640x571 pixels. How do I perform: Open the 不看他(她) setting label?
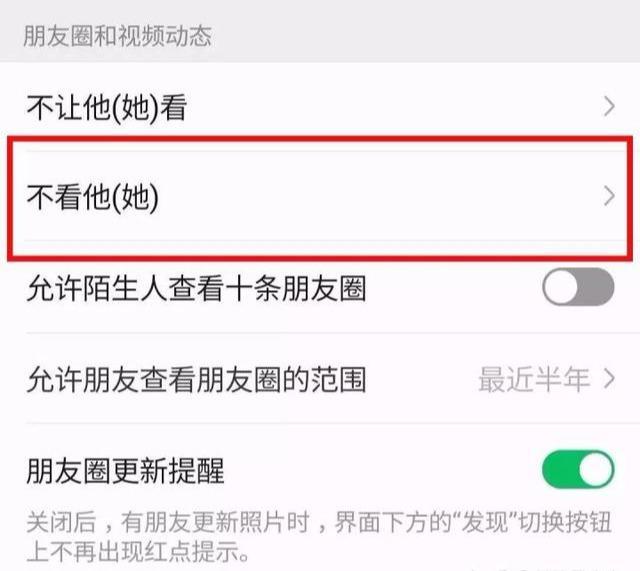[93, 197]
